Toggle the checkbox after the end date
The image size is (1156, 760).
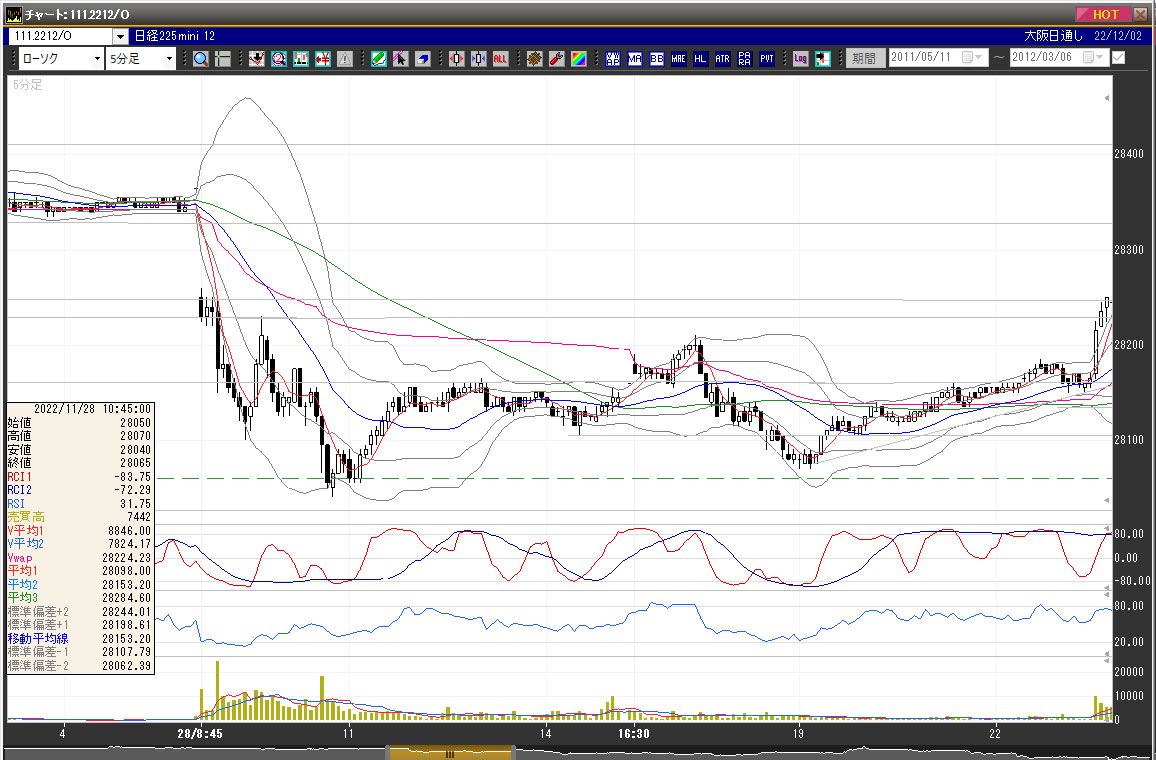(1118, 57)
